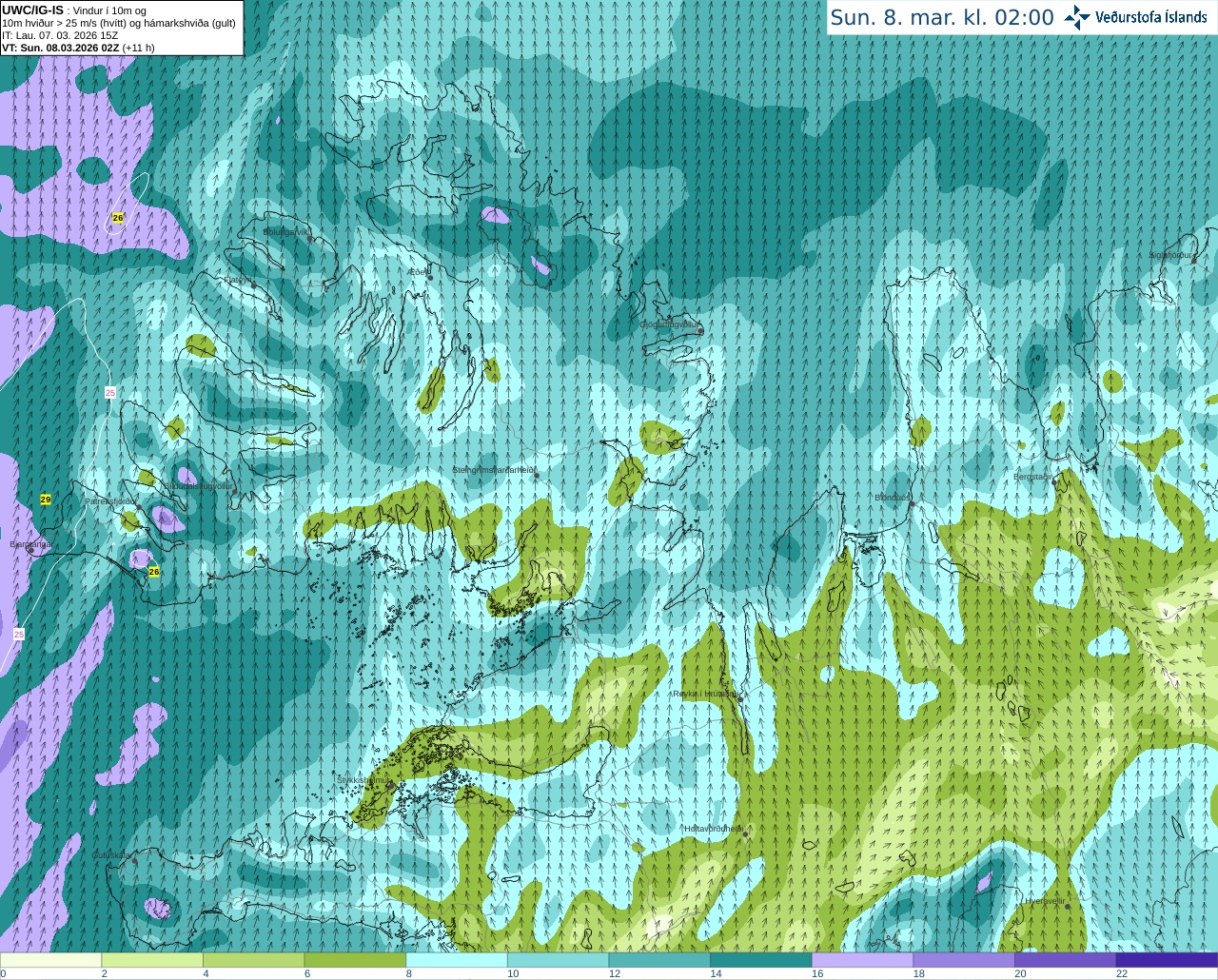Click the Gjögurflugvöllur station label
This screenshot has height=980, width=1218.
click(x=670, y=324)
